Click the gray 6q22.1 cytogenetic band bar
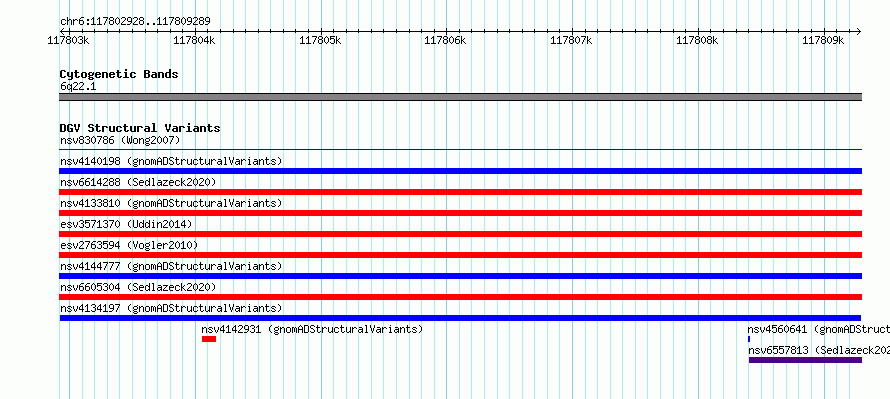The image size is (890, 399). 460,97
